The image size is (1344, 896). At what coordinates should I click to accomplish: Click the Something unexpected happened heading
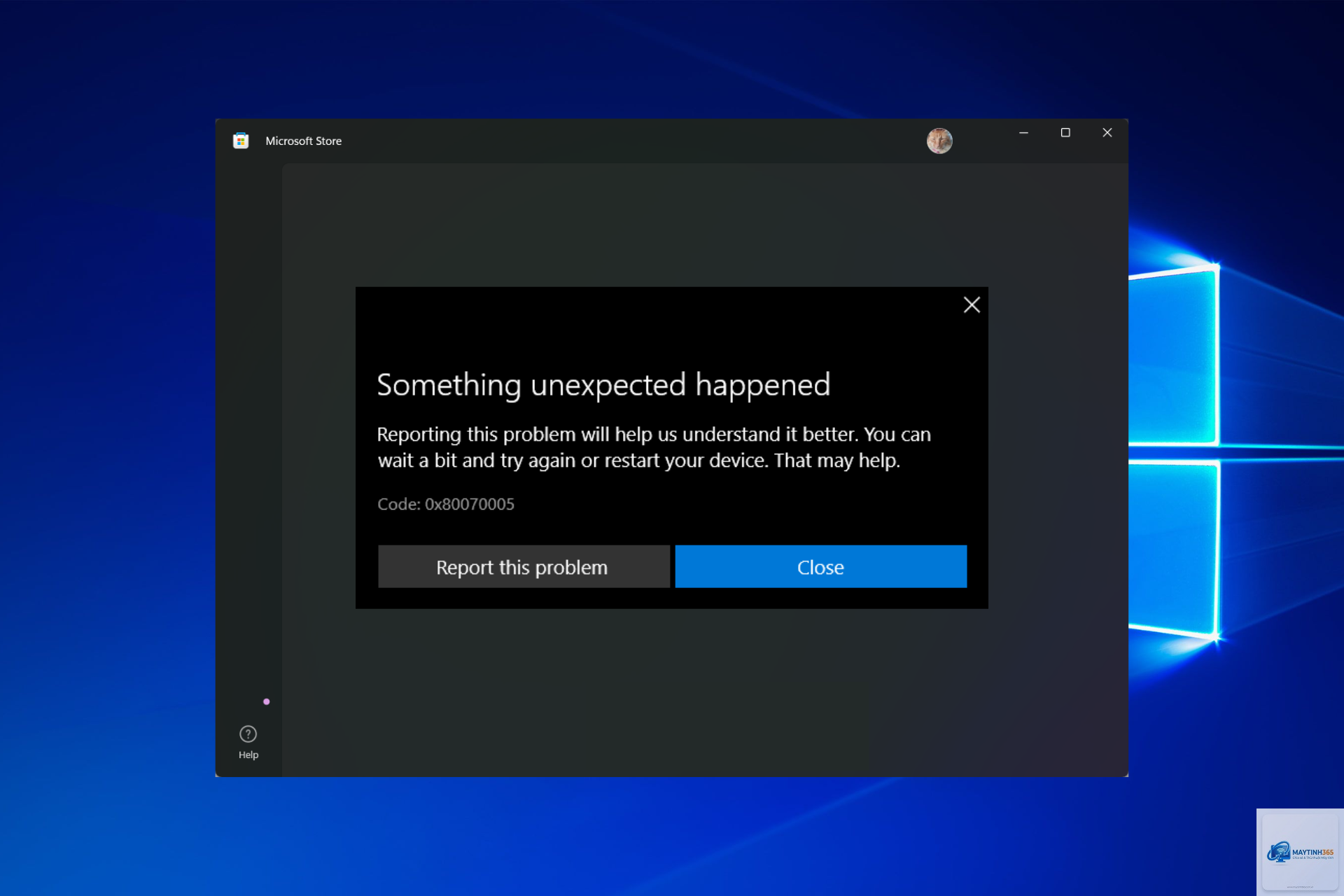pos(603,386)
